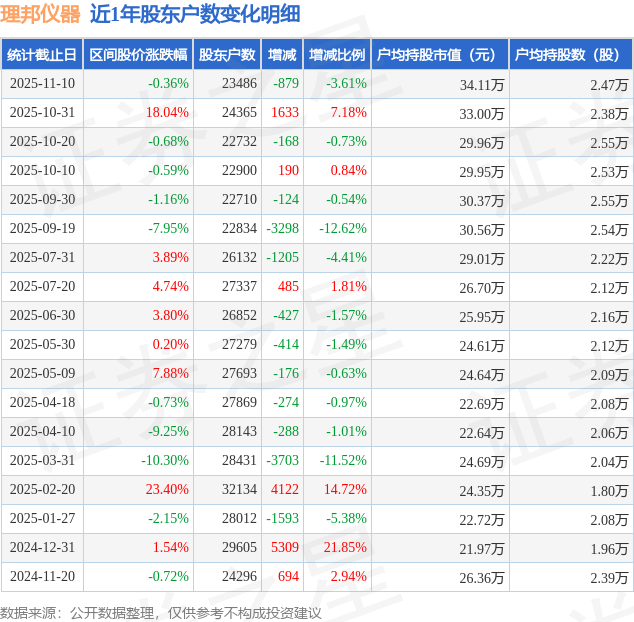
Task: Select the 2025-11-10 date cell
Action: [42, 84]
